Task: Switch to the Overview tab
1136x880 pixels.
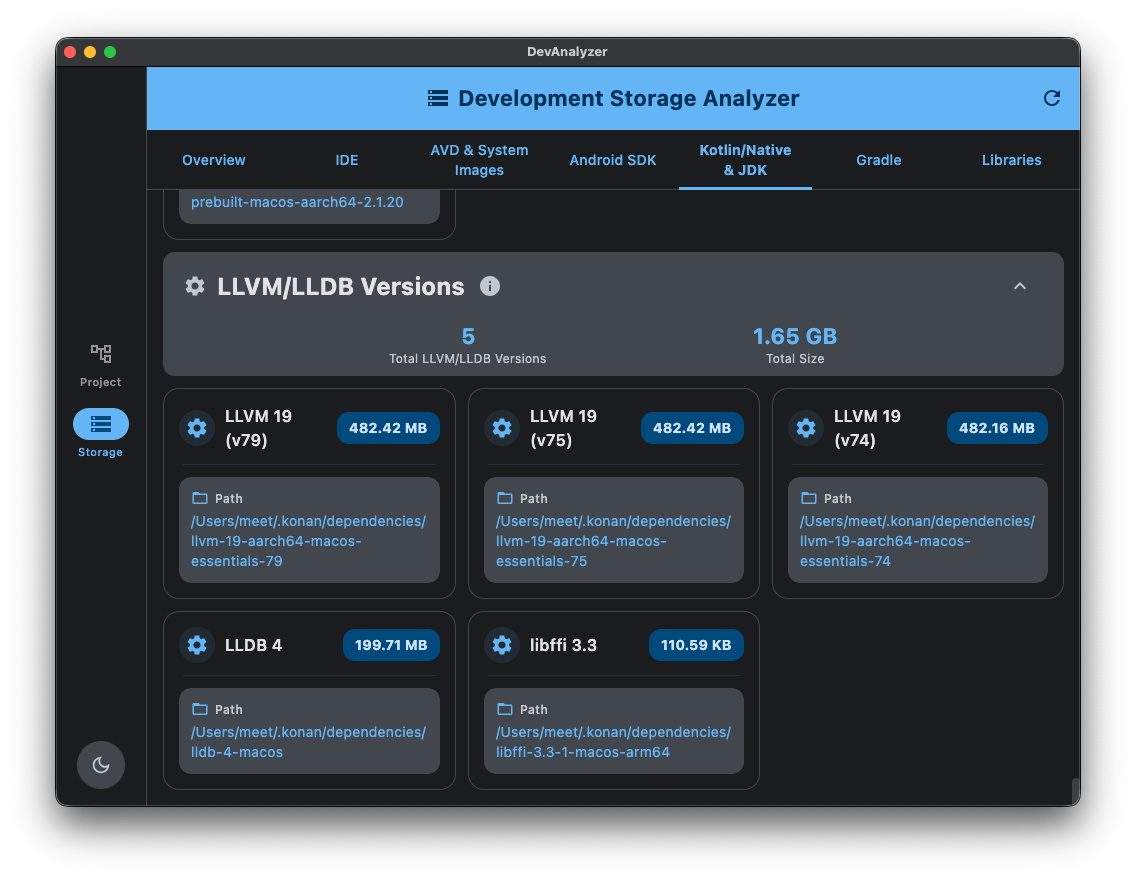Action: click(x=214, y=160)
